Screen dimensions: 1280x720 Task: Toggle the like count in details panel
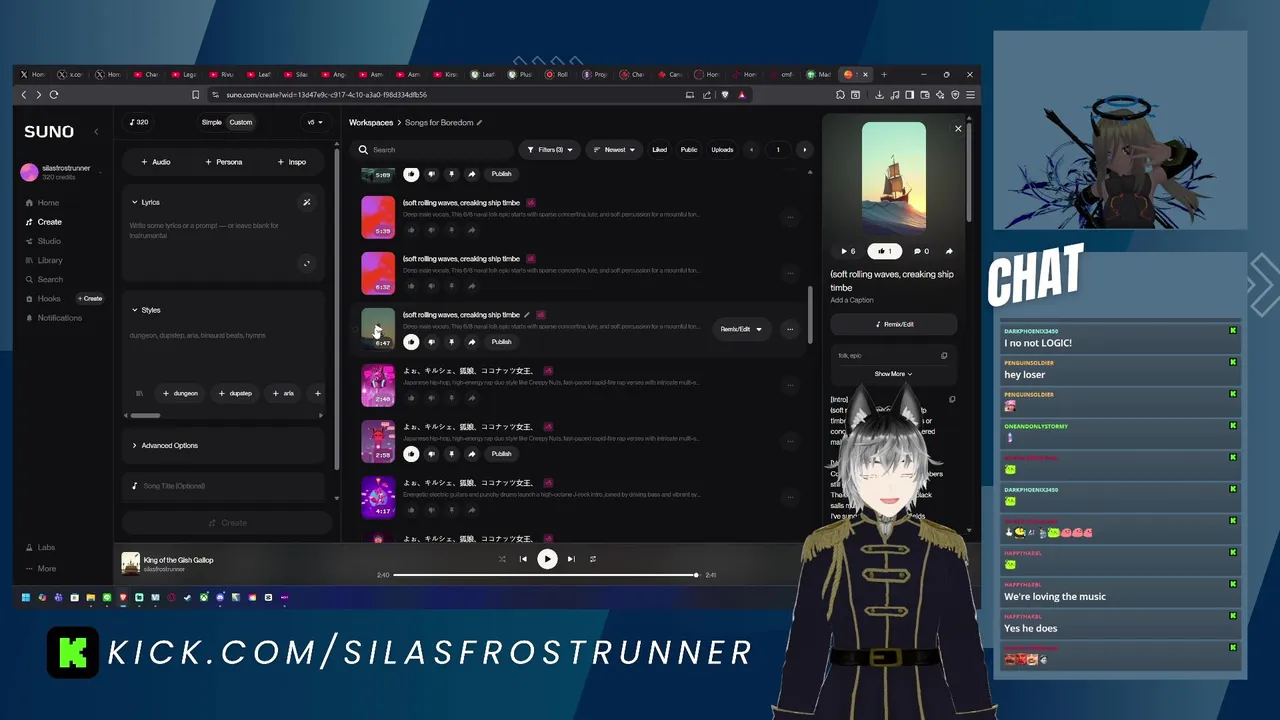pyautogui.click(x=884, y=251)
